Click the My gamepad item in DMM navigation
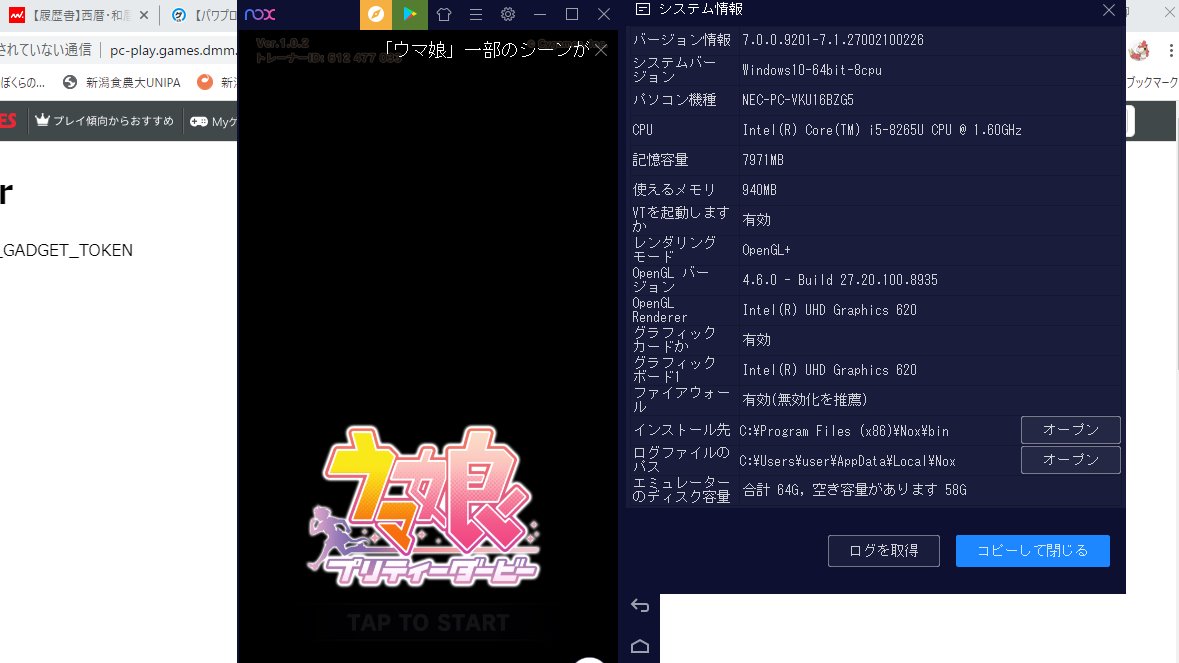This screenshot has height=663, width=1179. coord(214,121)
